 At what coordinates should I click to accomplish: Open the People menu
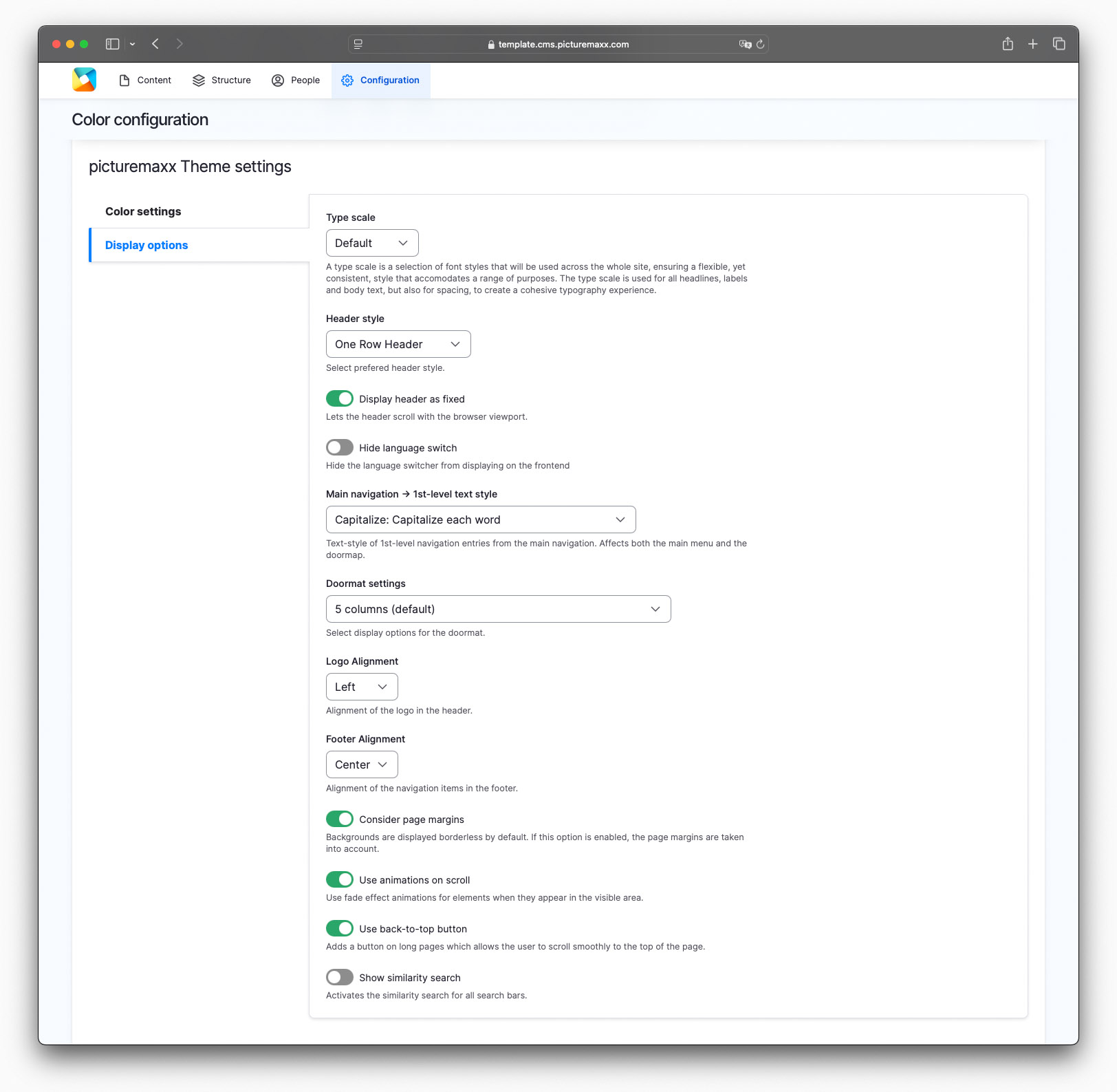296,81
